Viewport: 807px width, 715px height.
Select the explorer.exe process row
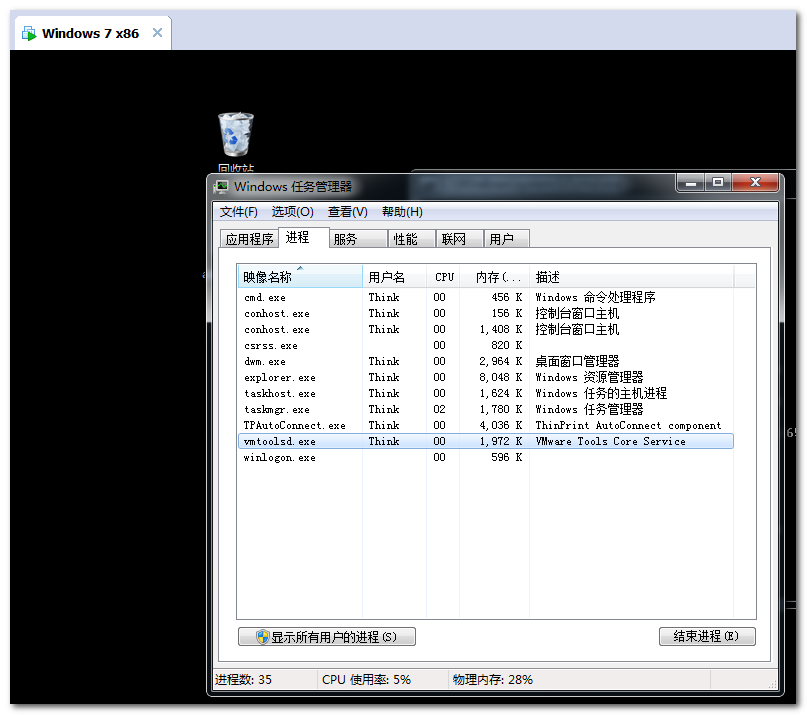point(486,377)
